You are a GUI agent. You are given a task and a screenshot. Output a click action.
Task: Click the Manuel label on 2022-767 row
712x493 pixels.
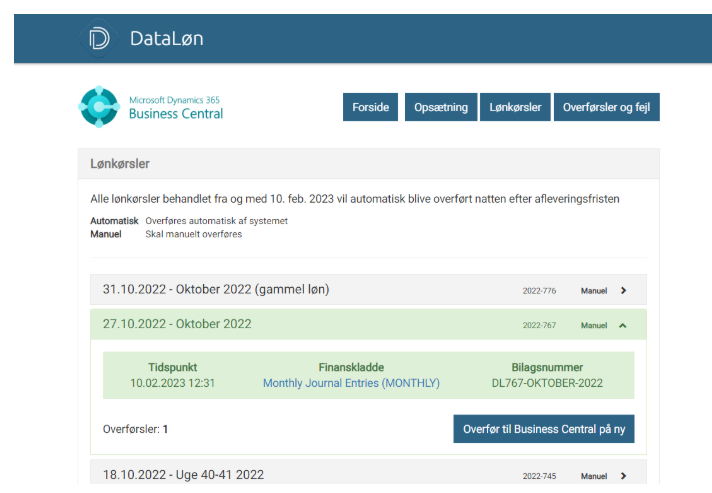[593, 325]
